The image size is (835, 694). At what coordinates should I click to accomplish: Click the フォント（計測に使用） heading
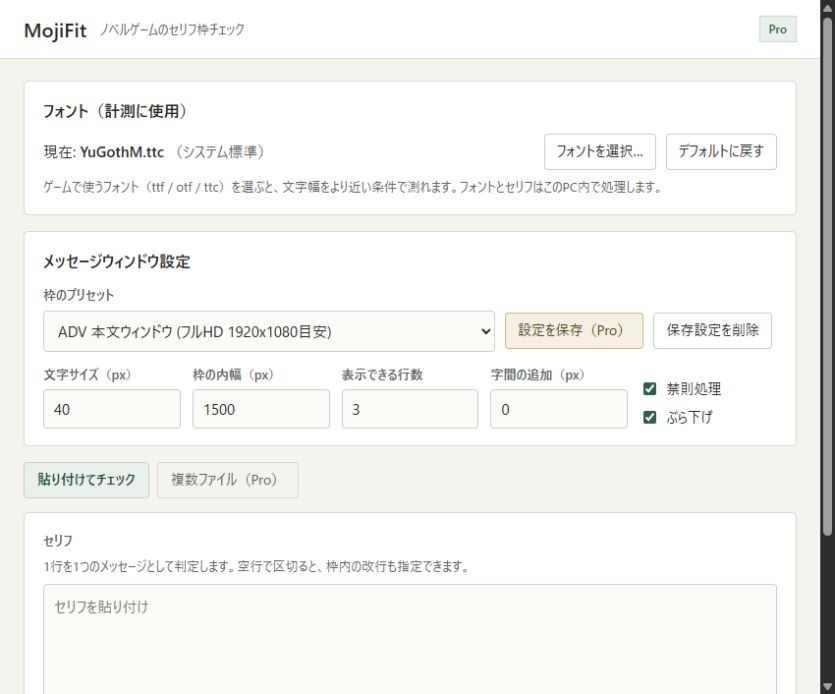[115, 111]
